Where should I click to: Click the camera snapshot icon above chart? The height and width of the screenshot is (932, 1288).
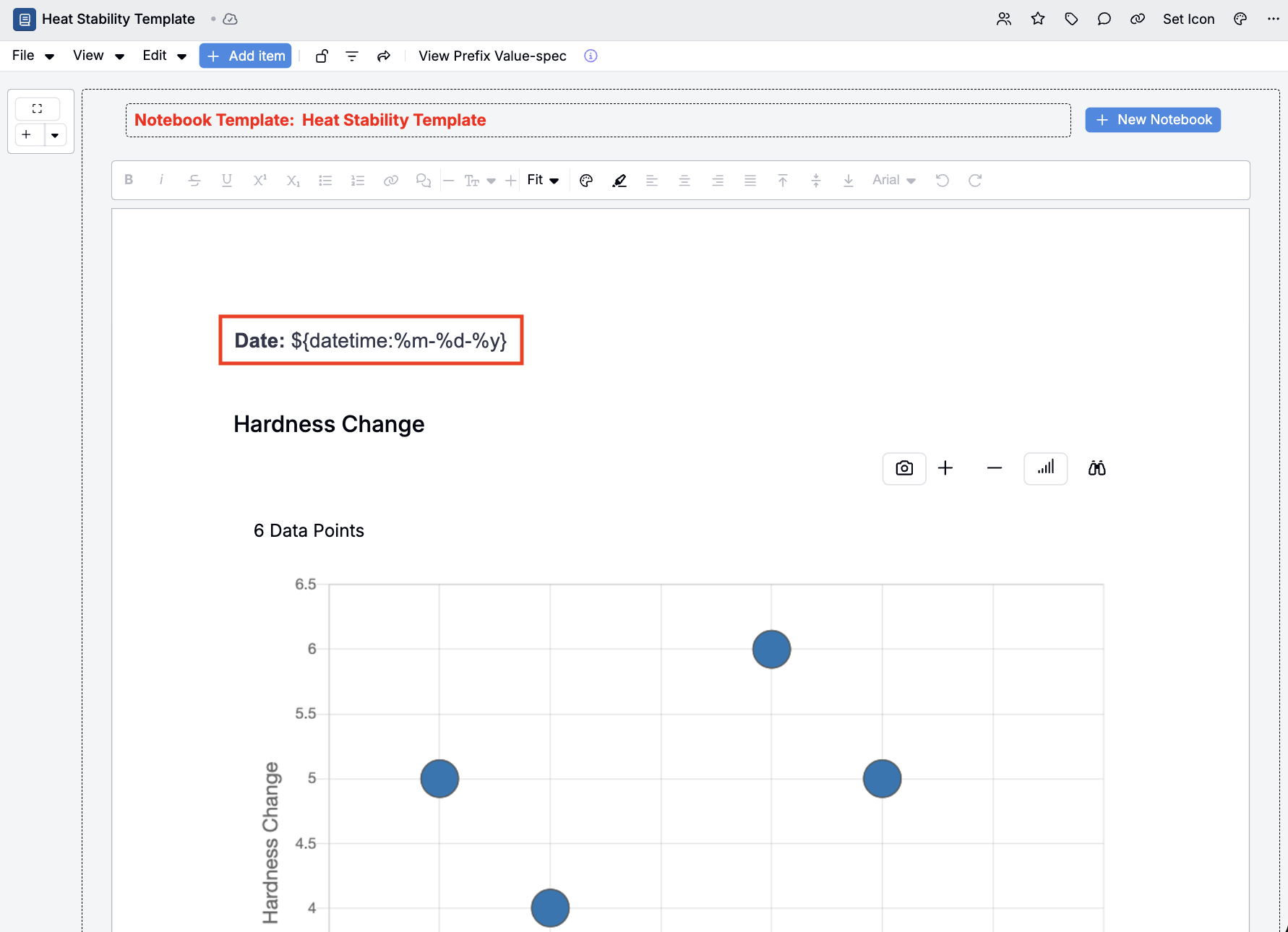coord(903,468)
